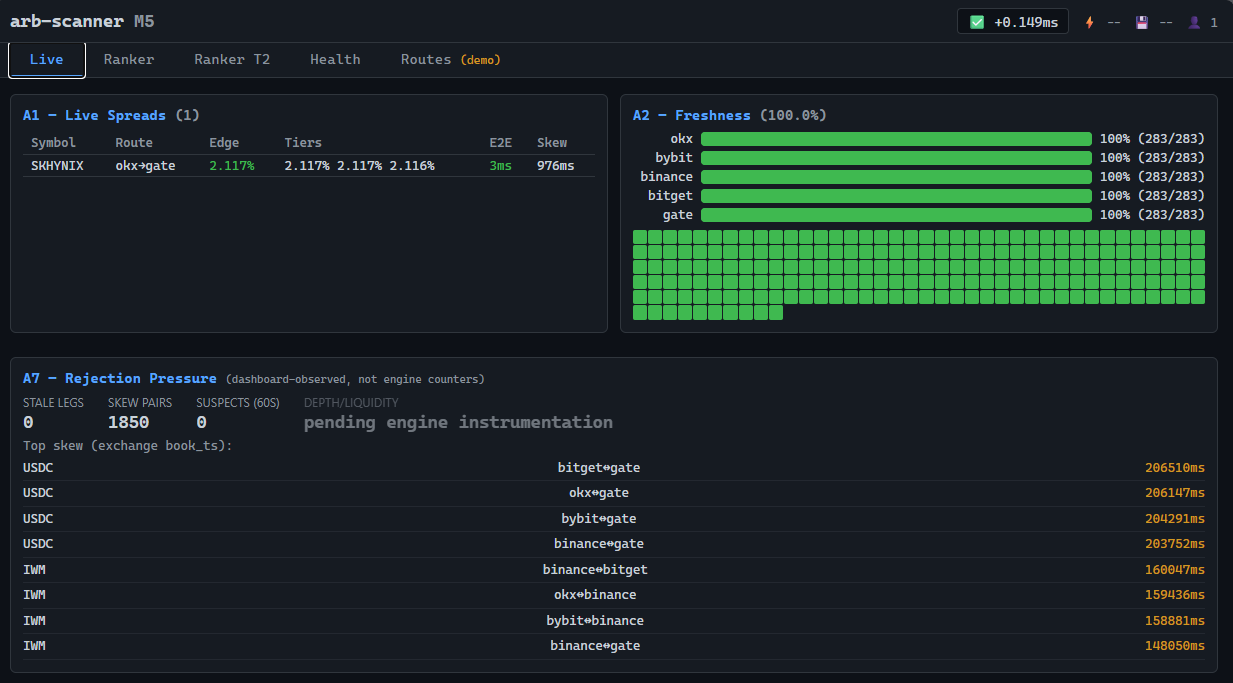Click the A7 – Rejection Pressure heading
The width and height of the screenshot is (1233, 683).
120,379
